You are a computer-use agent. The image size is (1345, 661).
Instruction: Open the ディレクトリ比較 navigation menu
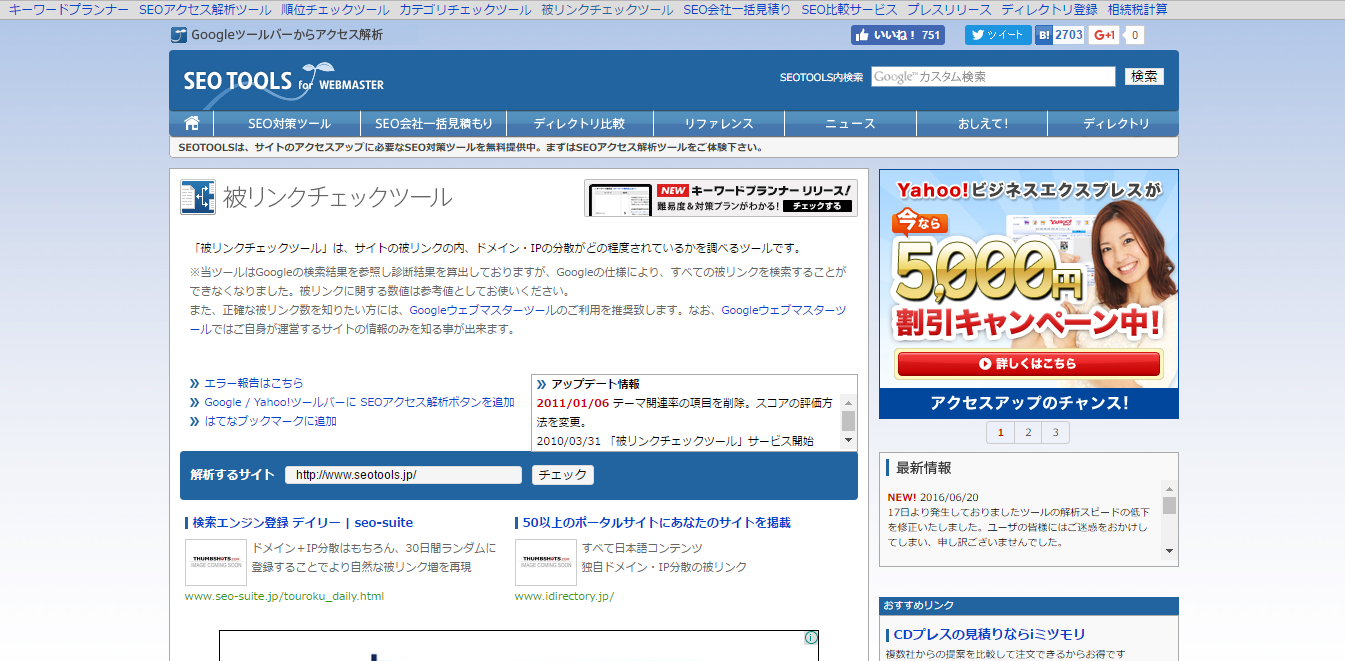click(x=579, y=124)
